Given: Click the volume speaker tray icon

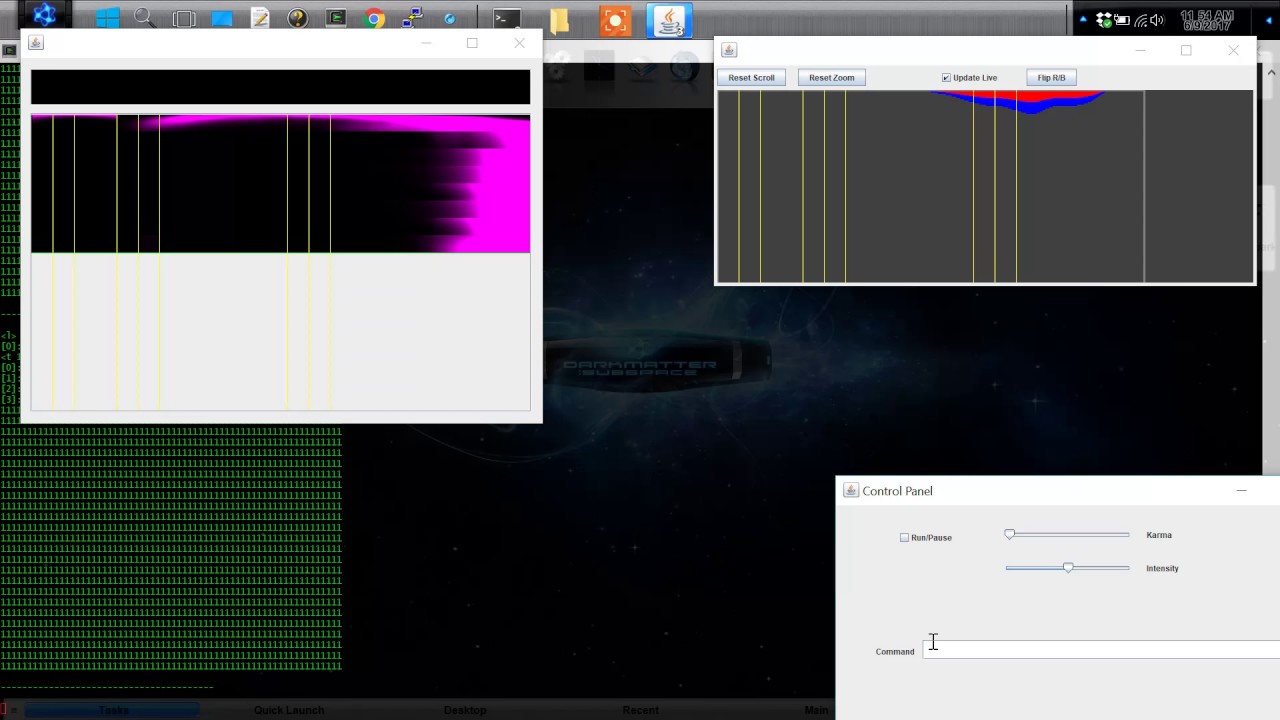Looking at the screenshot, I should [1157, 20].
